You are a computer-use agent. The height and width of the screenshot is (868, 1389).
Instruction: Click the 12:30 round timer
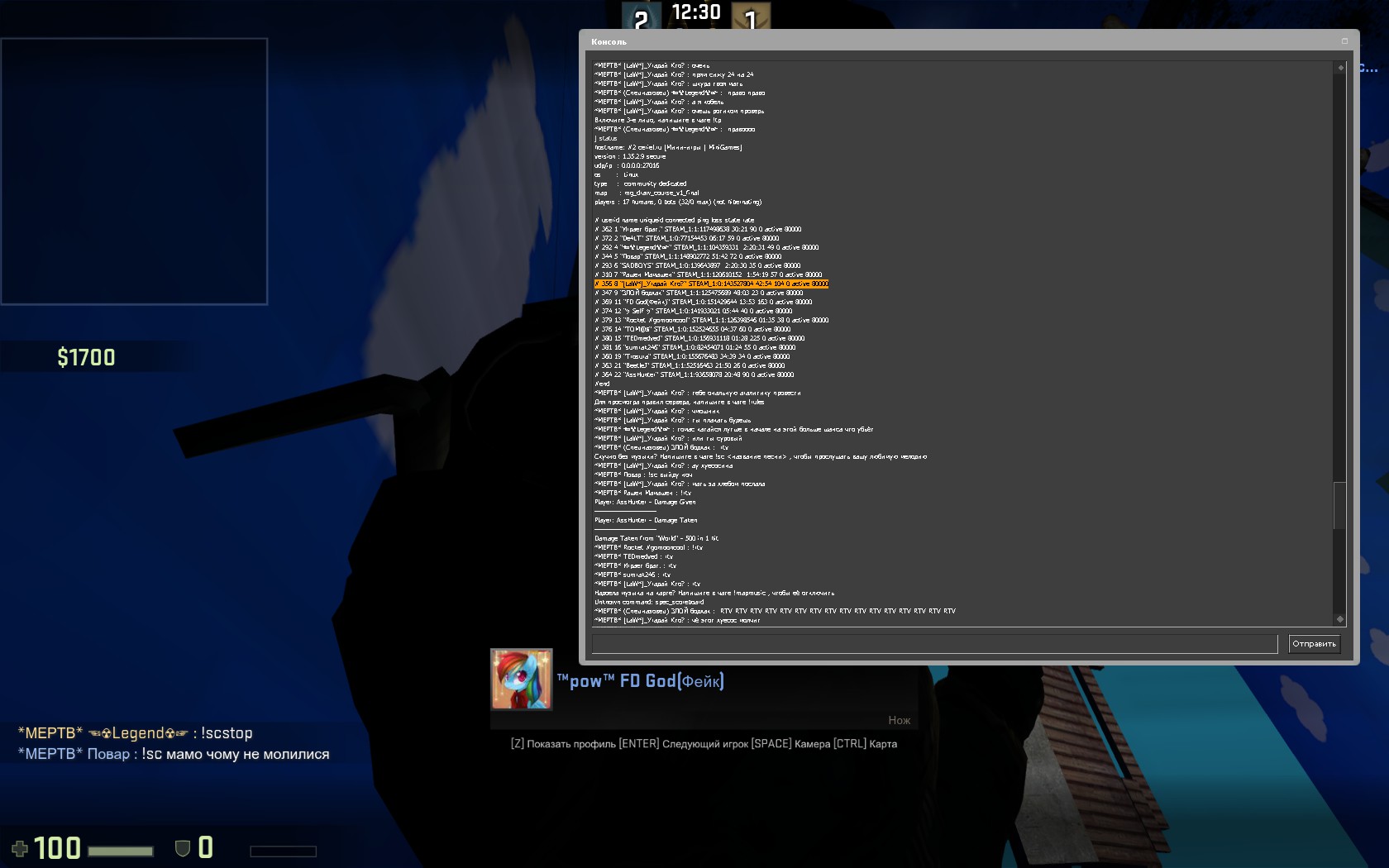[x=696, y=12]
